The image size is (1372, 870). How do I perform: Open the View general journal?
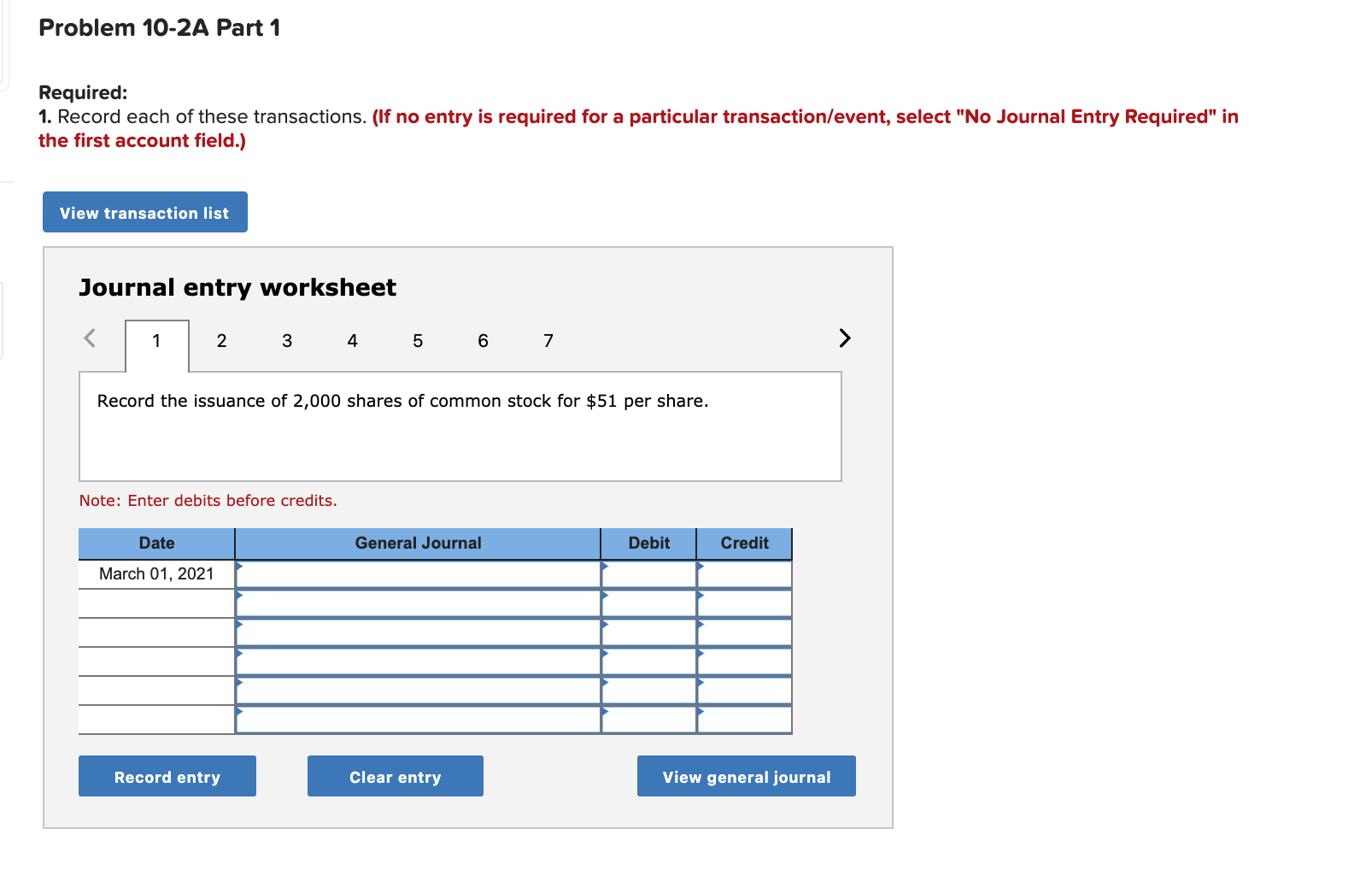coord(745,776)
